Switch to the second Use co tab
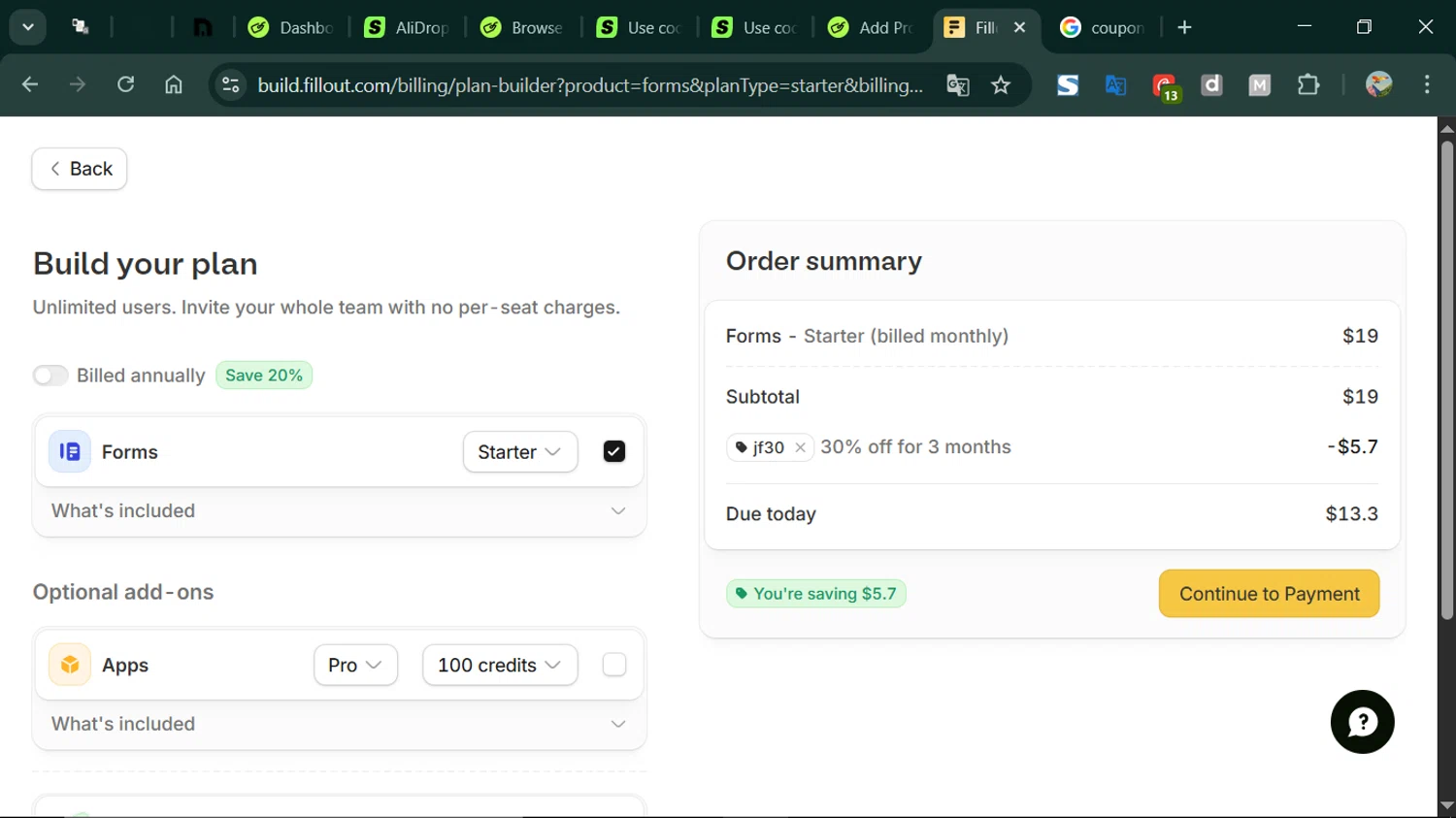This screenshot has height=818, width=1456. coord(754,27)
